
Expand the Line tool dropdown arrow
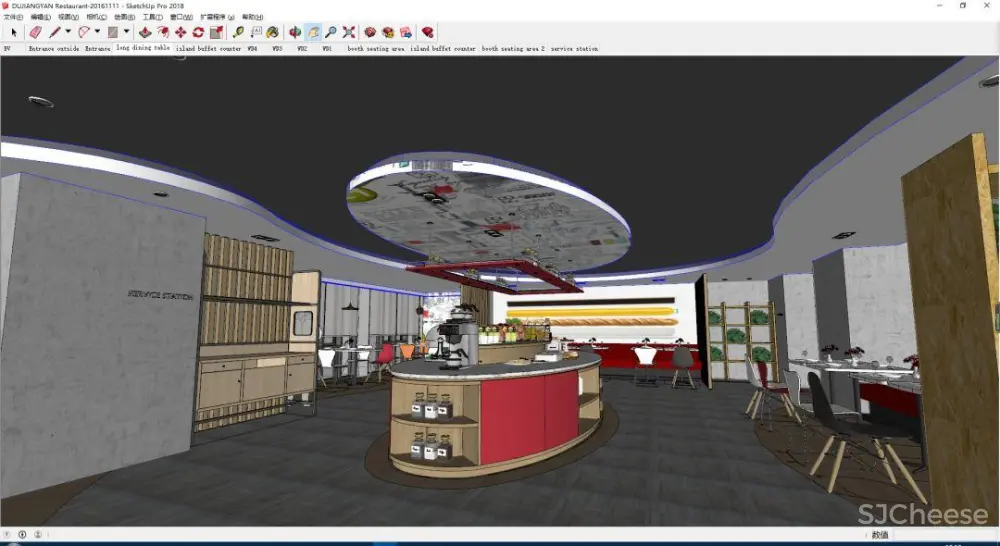68,32
